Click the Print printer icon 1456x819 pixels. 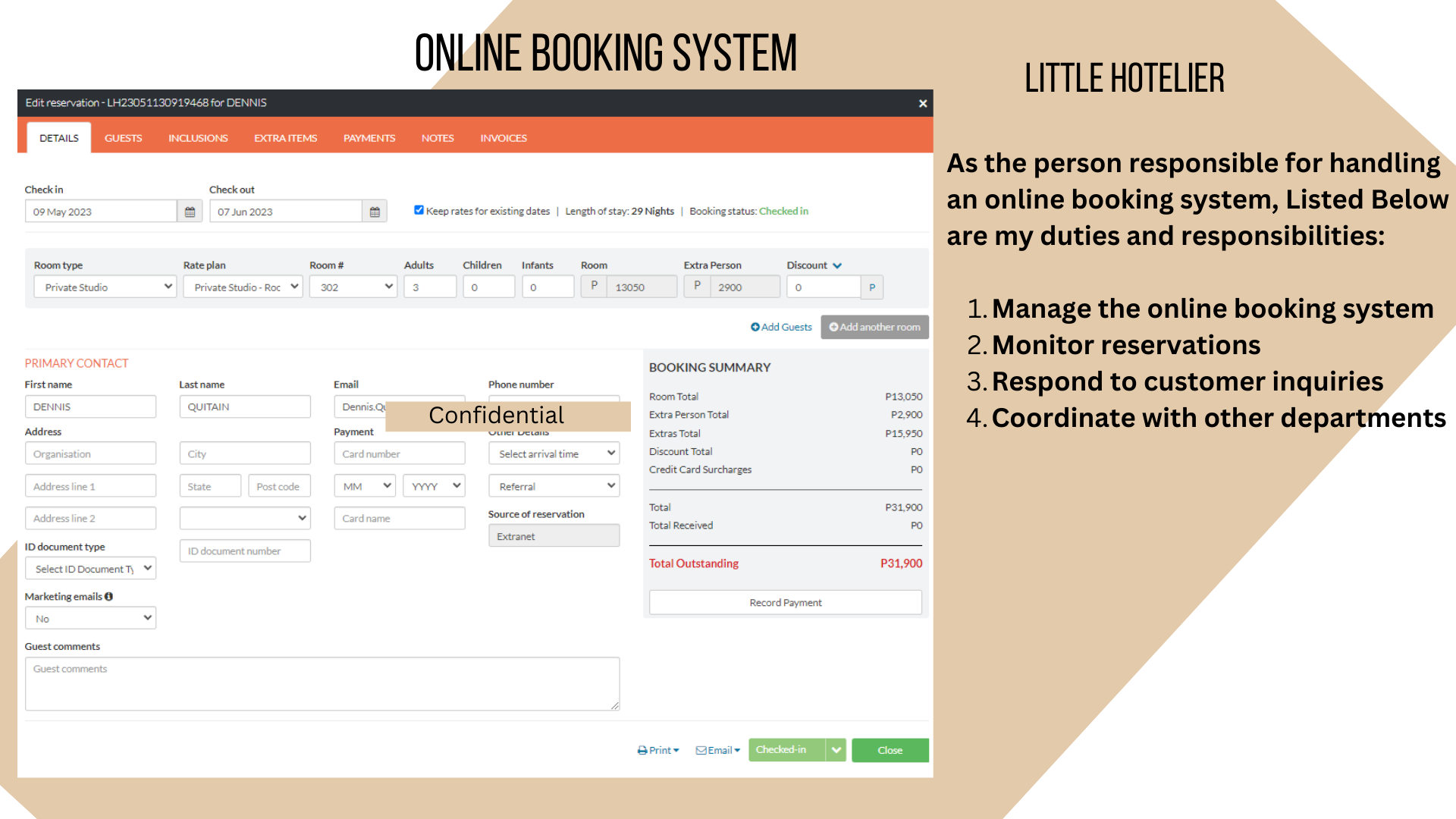pyautogui.click(x=642, y=750)
